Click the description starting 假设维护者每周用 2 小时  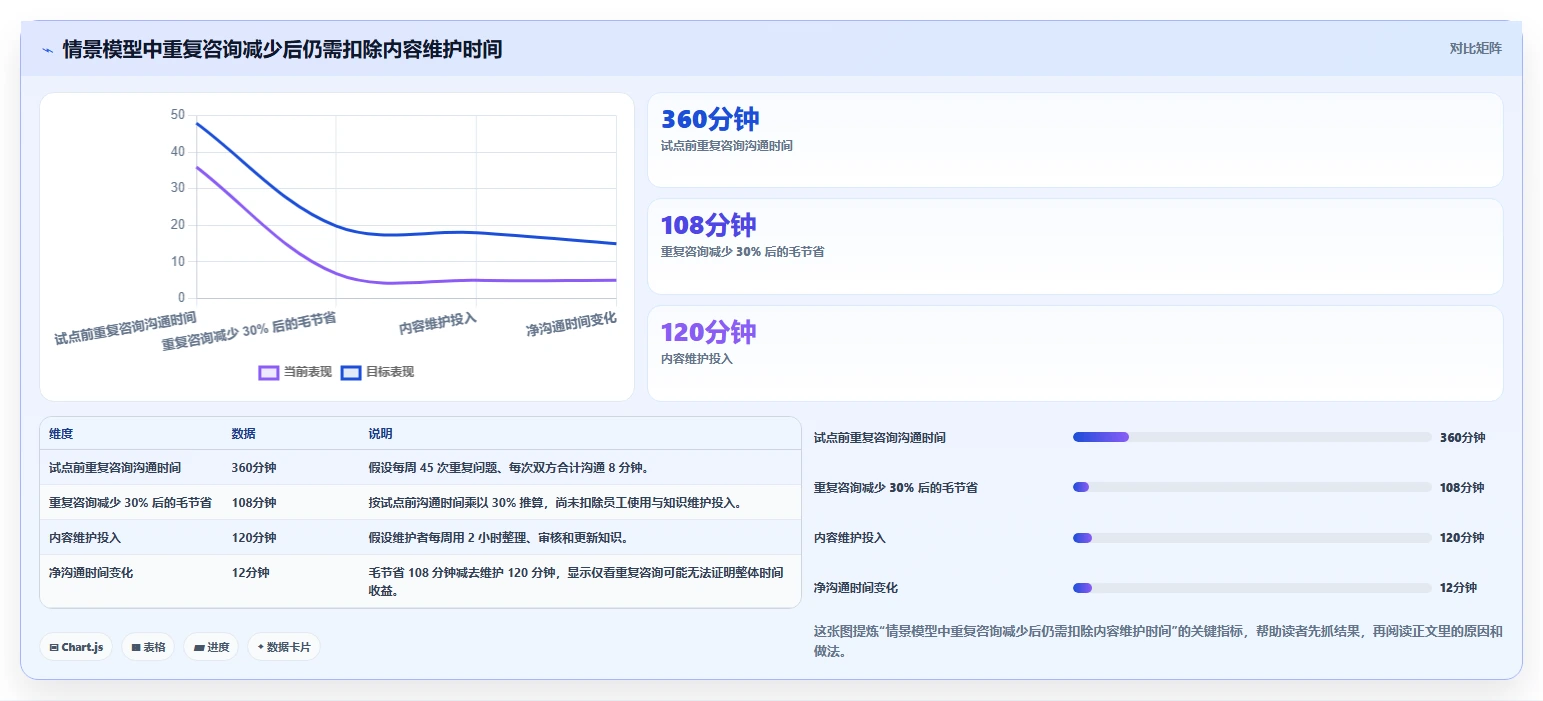point(499,537)
